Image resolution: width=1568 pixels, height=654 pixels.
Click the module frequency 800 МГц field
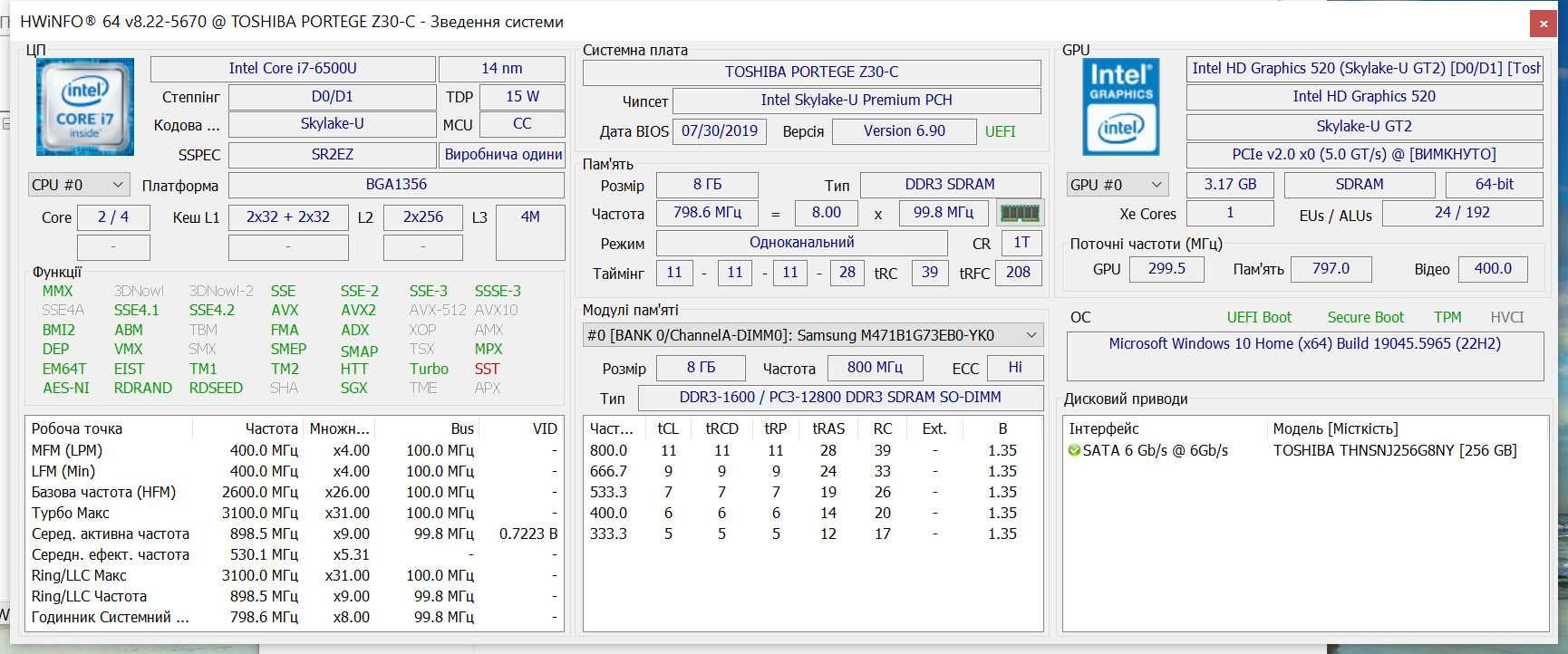pyautogui.click(x=875, y=368)
